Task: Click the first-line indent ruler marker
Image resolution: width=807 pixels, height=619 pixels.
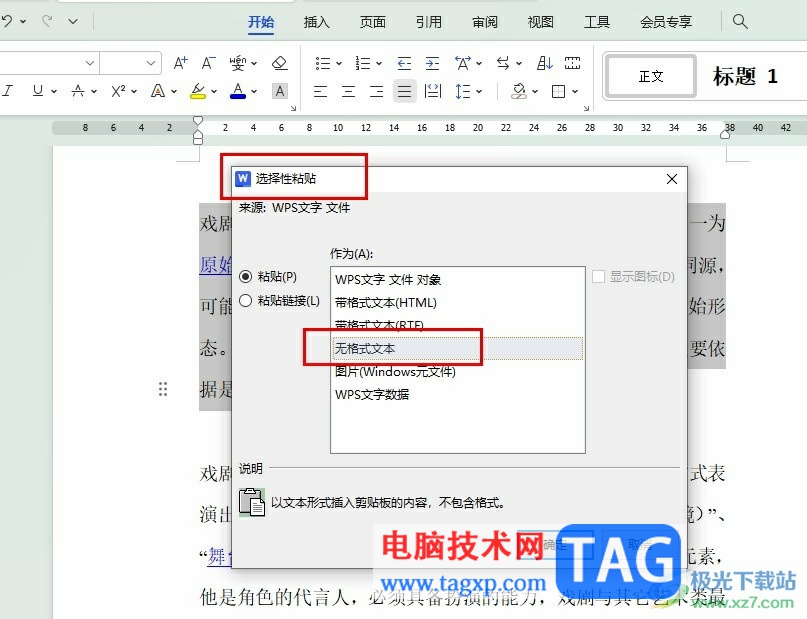Action: pos(198,121)
